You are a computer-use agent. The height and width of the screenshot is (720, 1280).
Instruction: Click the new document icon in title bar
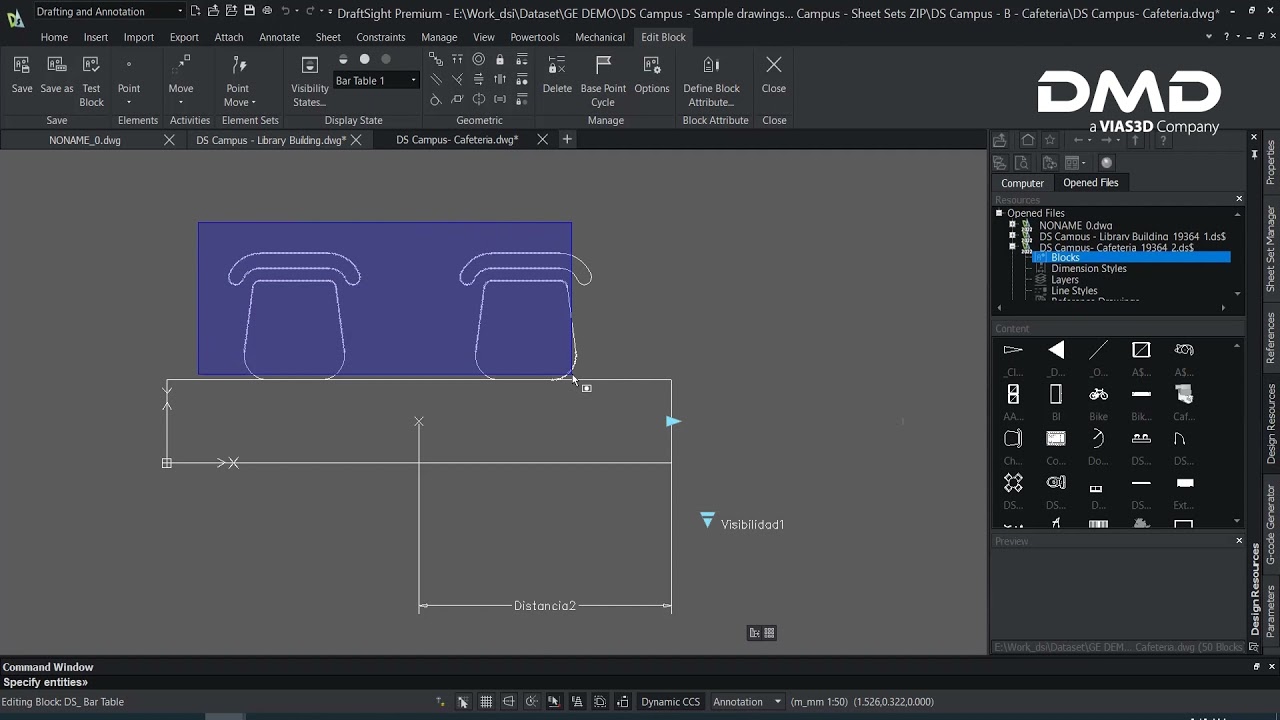(x=195, y=11)
